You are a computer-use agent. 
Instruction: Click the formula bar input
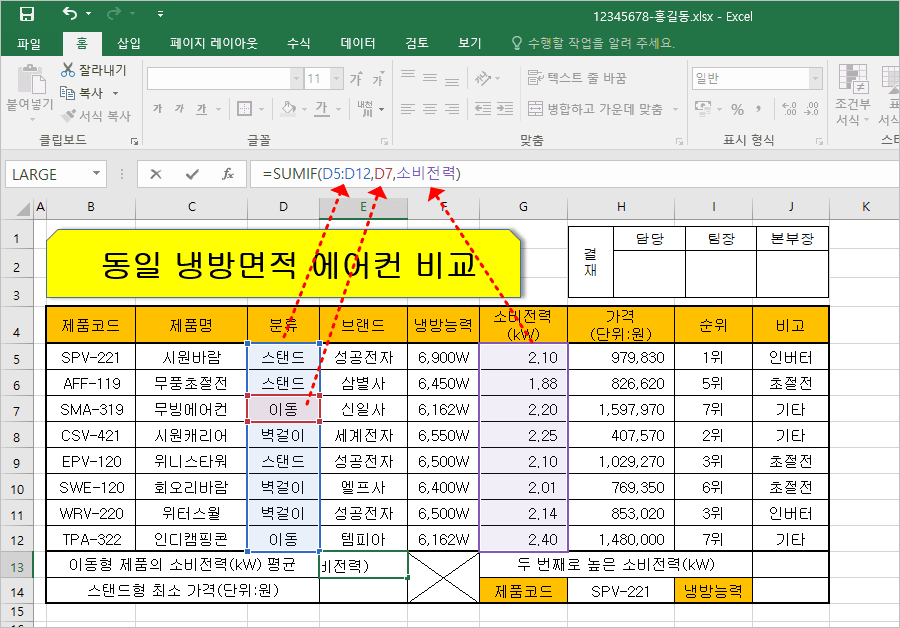tap(574, 173)
